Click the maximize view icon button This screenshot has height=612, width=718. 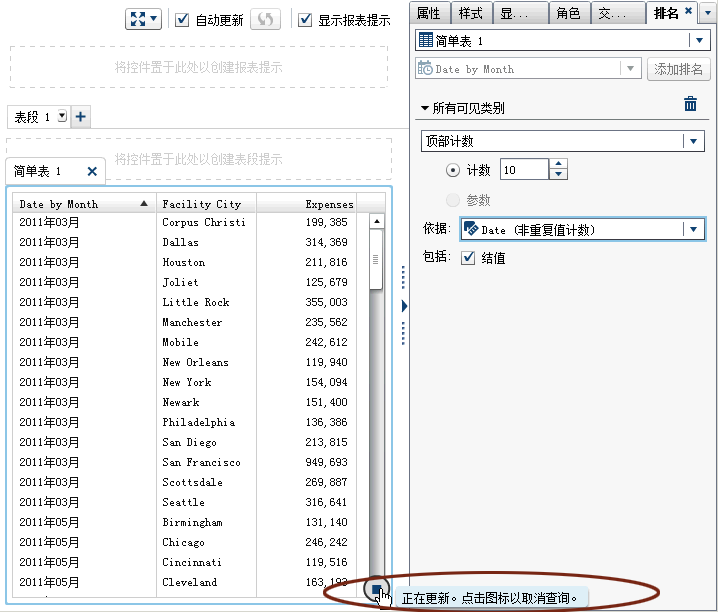tap(137, 19)
